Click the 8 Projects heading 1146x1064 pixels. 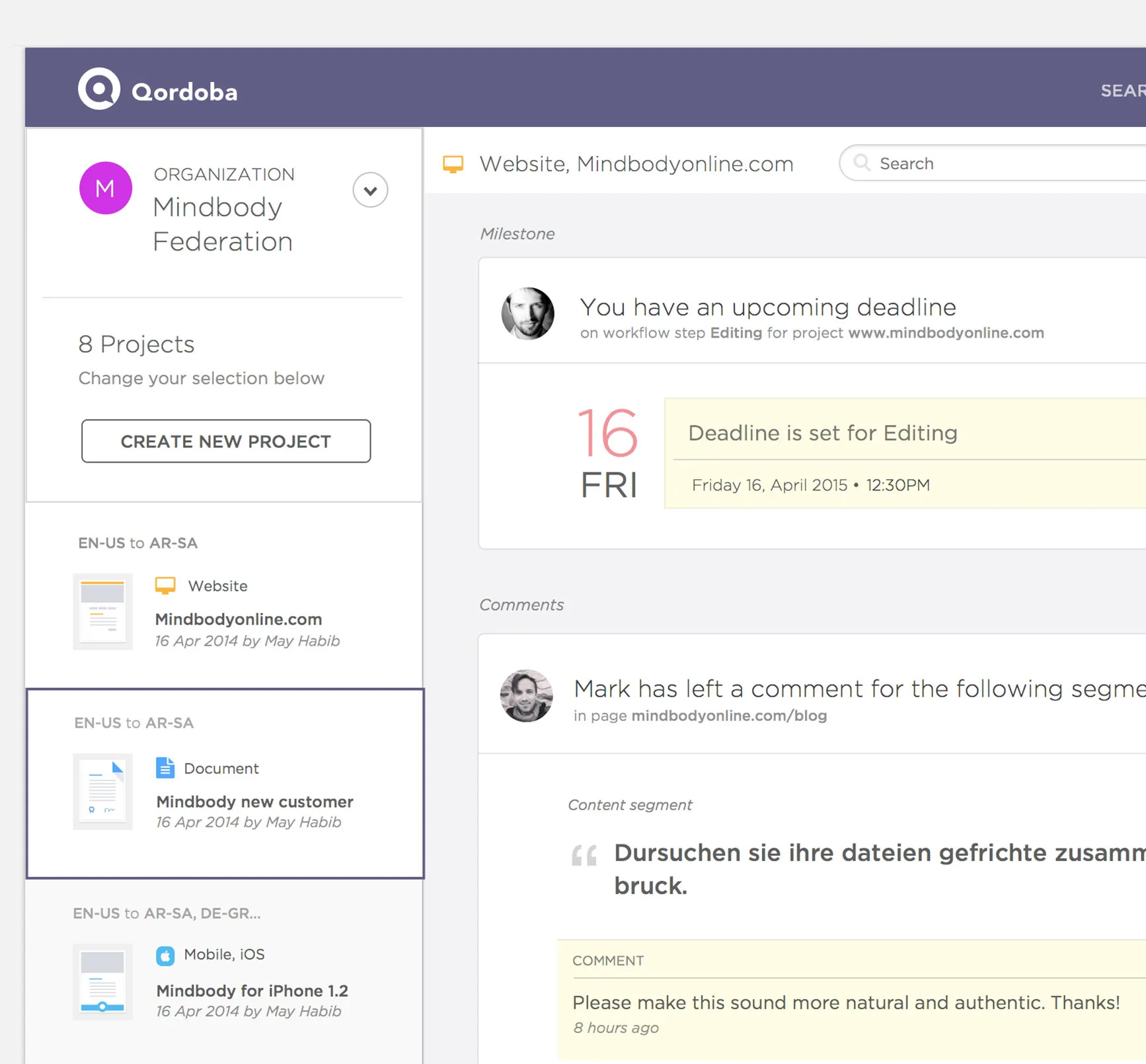pos(136,344)
